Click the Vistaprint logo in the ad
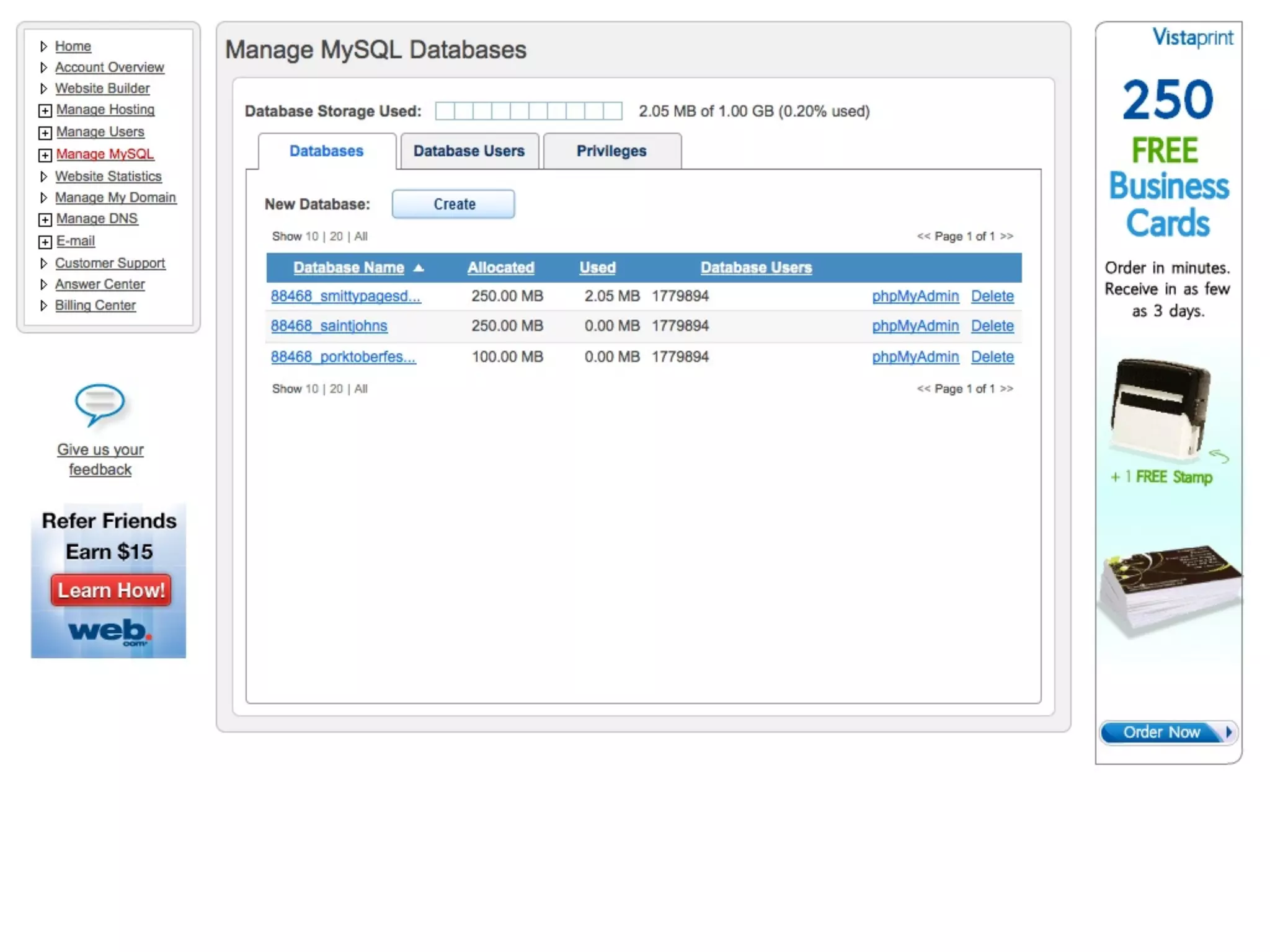This screenshot has width=1270, height=952. [1192, 38]
